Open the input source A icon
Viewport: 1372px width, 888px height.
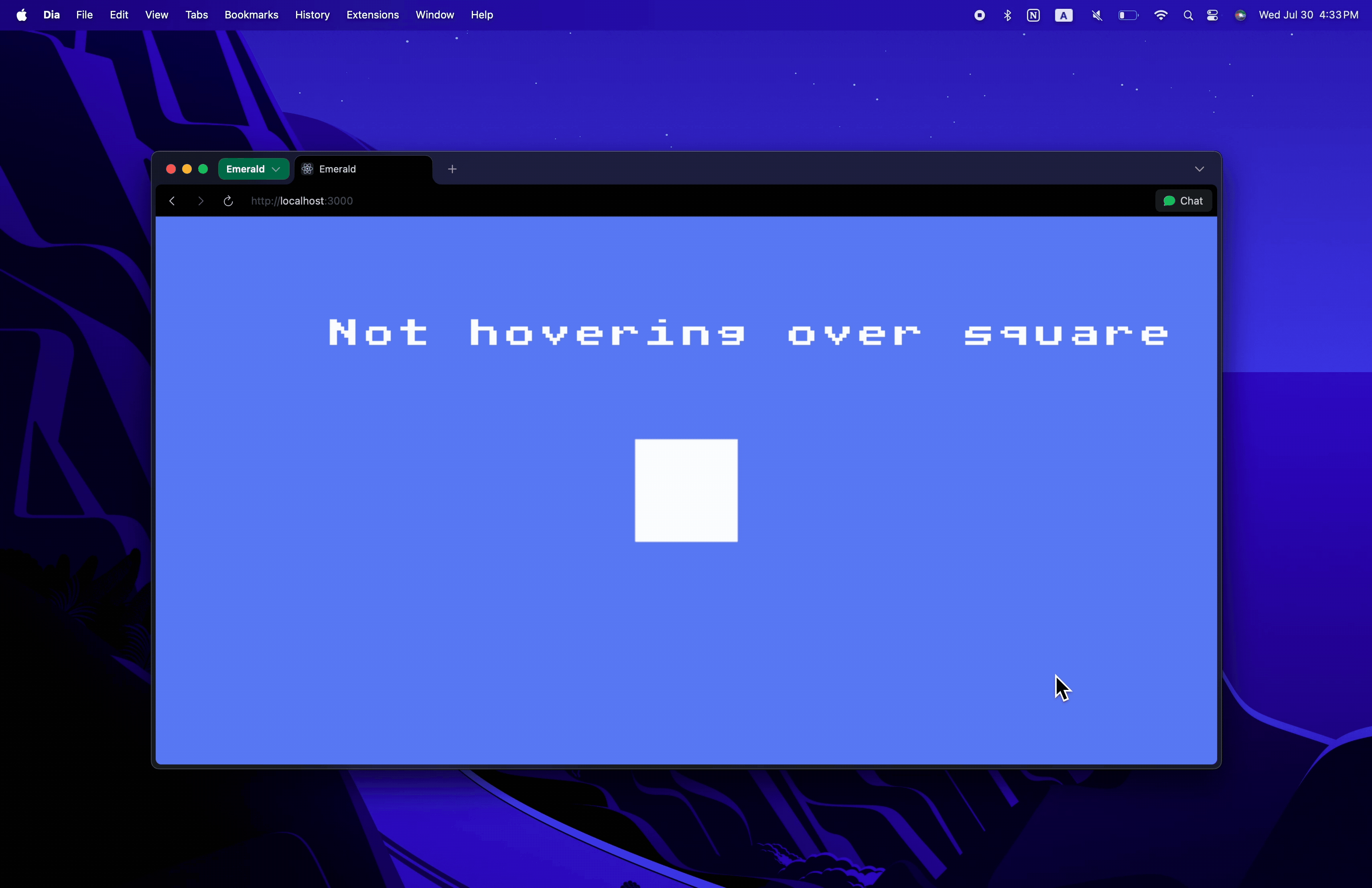point(1064,16)
